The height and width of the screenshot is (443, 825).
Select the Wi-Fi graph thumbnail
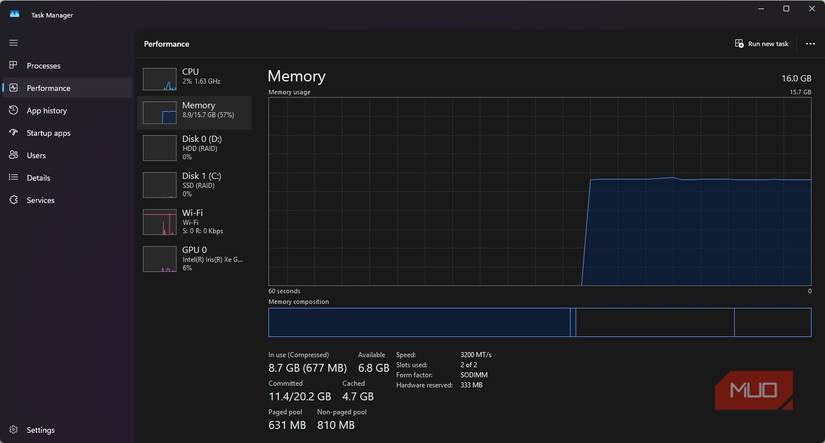click(x=159, y=222)
